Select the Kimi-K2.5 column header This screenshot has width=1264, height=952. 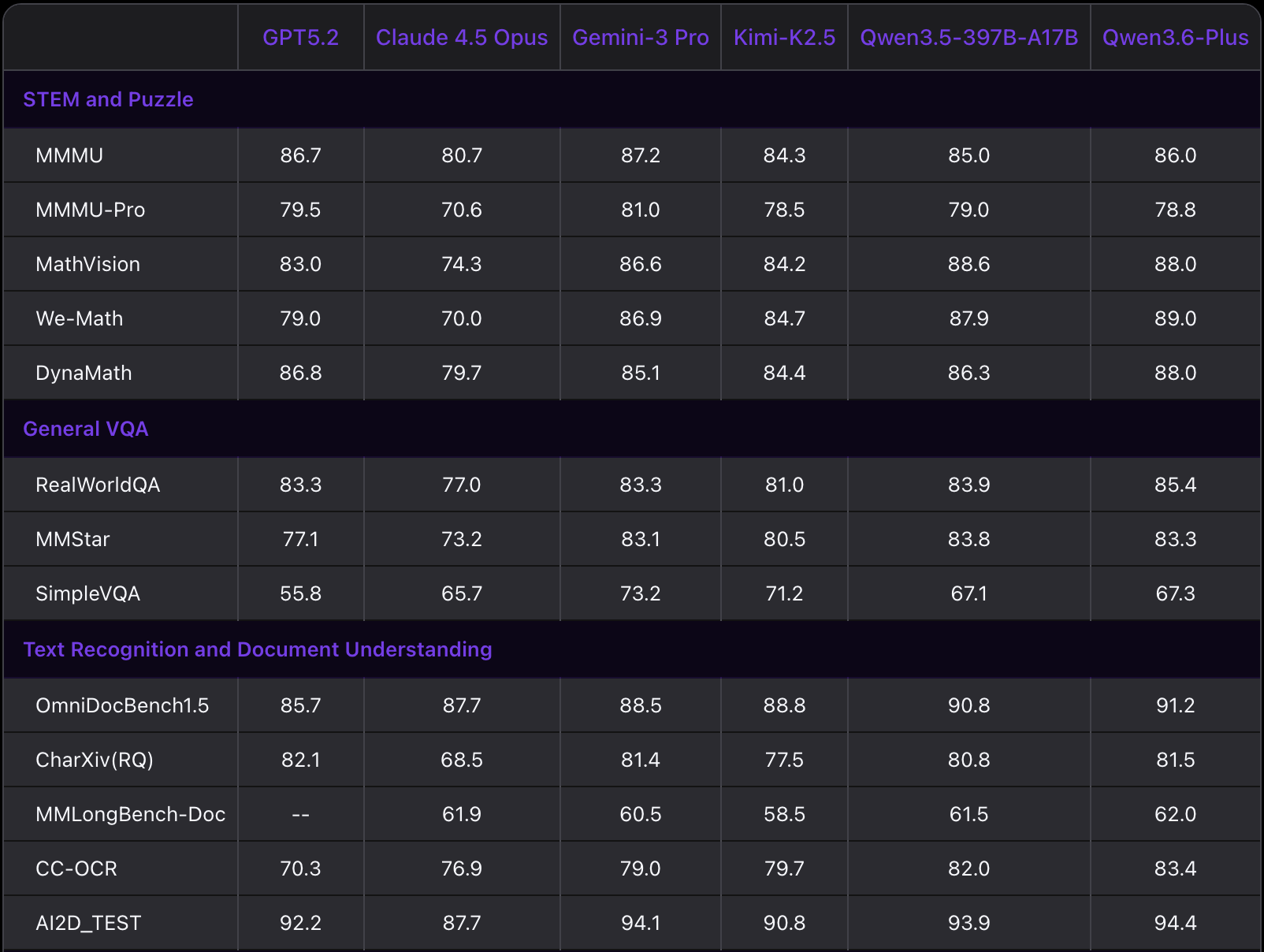pyautogui.click(x=784, y=38)
